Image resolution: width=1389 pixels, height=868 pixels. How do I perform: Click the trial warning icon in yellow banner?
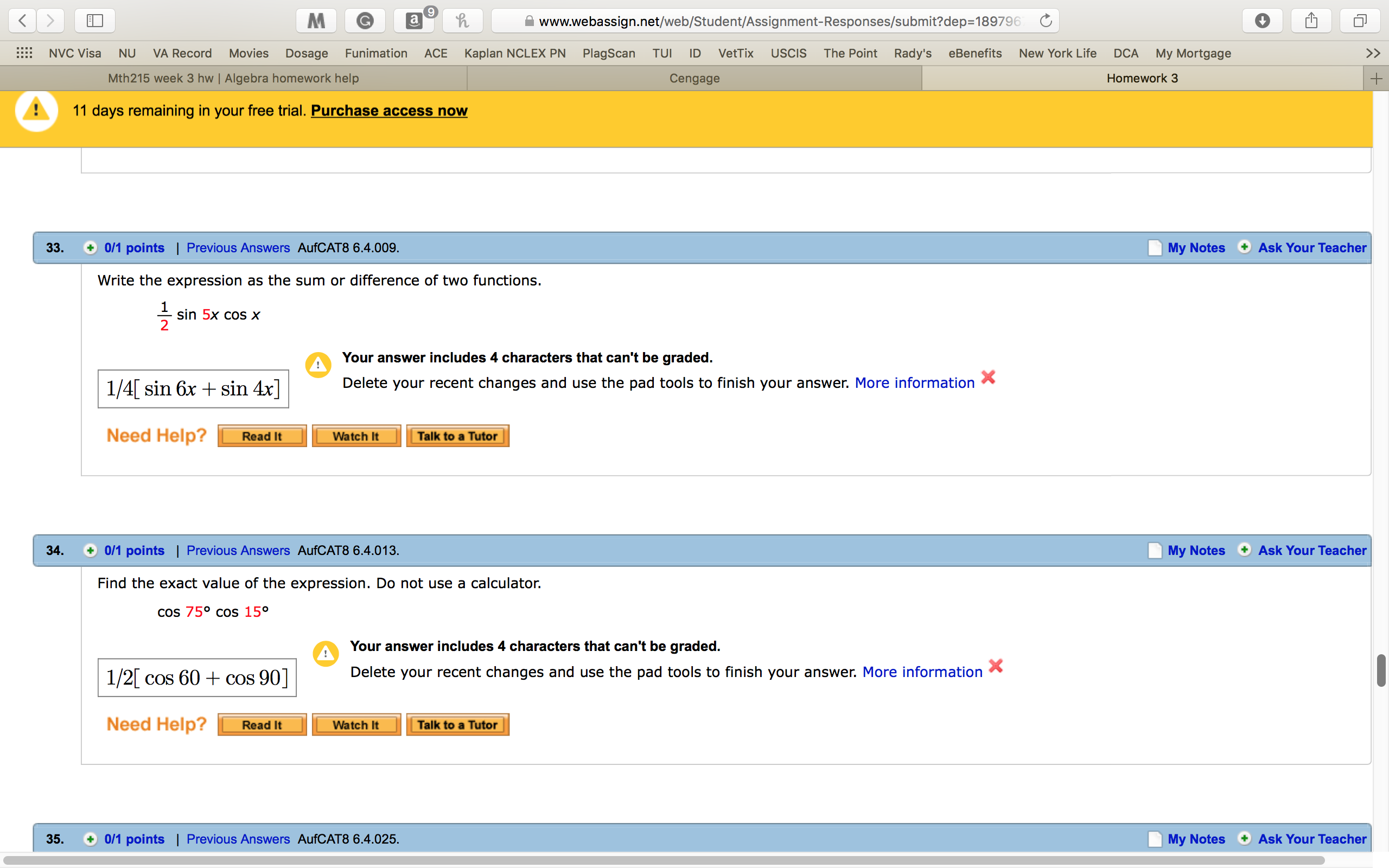[x=36, y=110]
